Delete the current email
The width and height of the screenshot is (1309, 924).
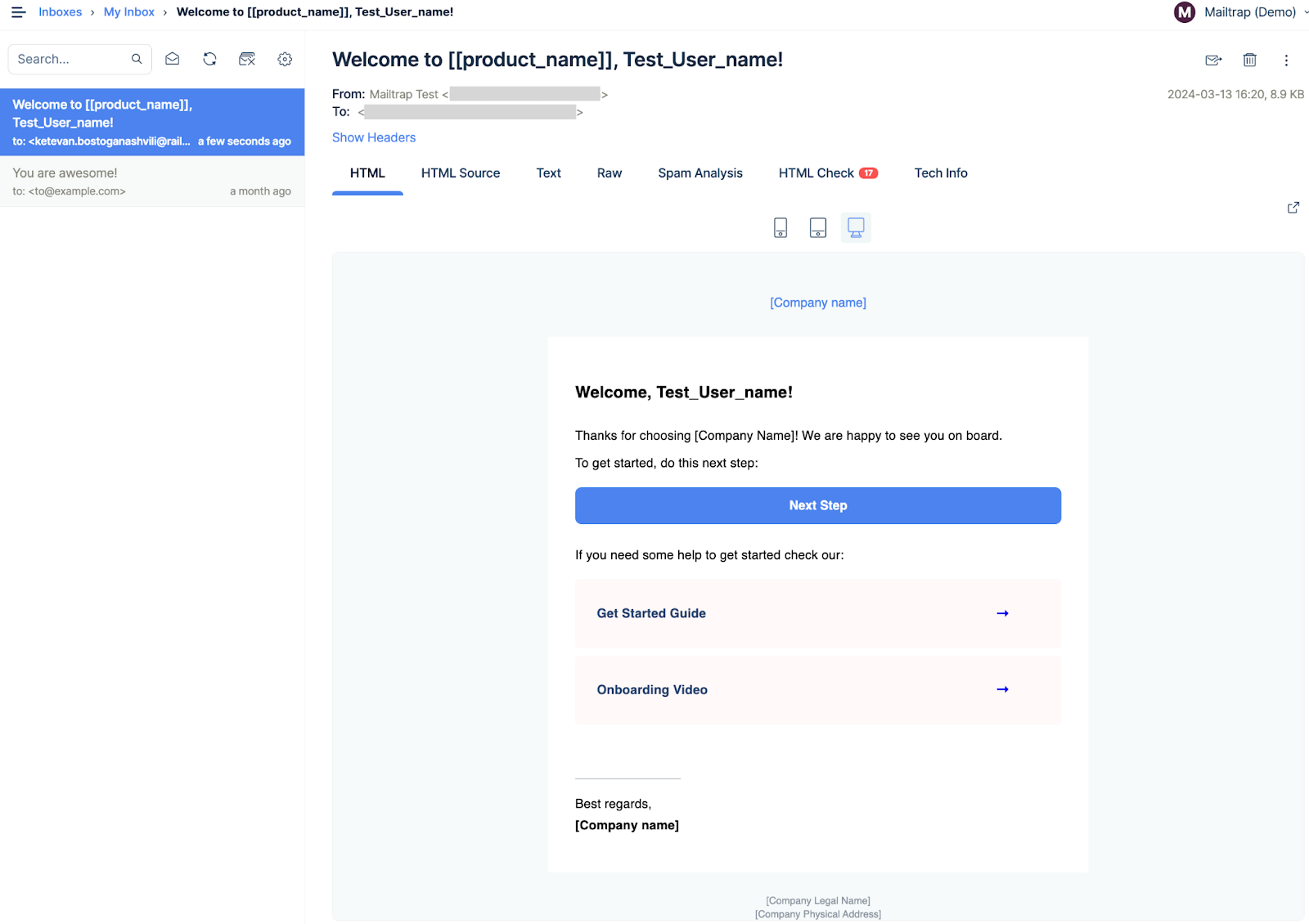pyautogui.click(x=1249, y=60)
